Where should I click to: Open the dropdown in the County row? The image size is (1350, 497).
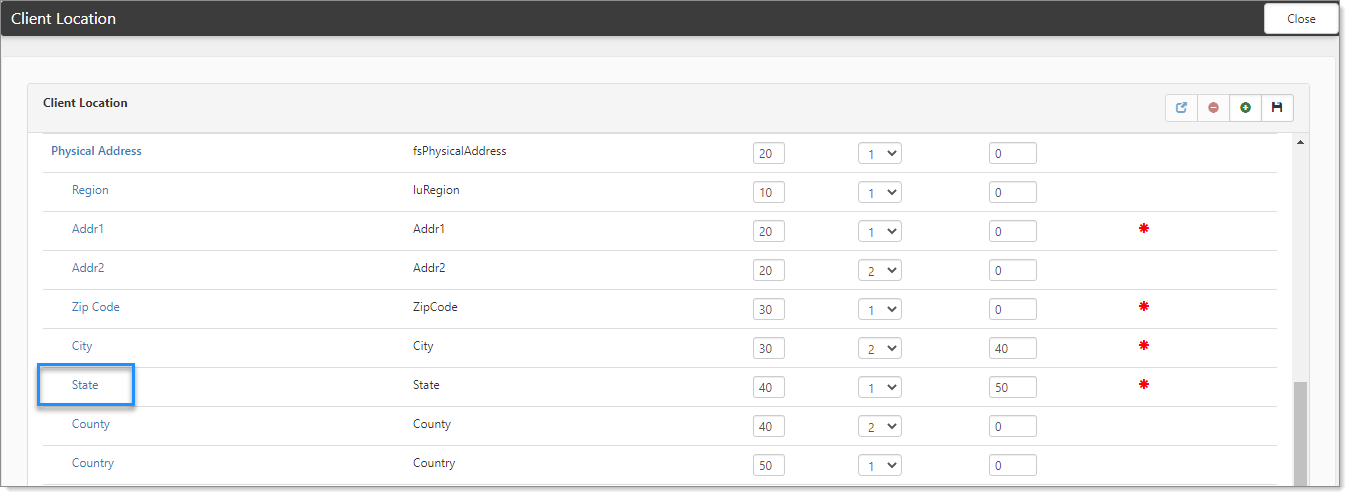point(880,427)
